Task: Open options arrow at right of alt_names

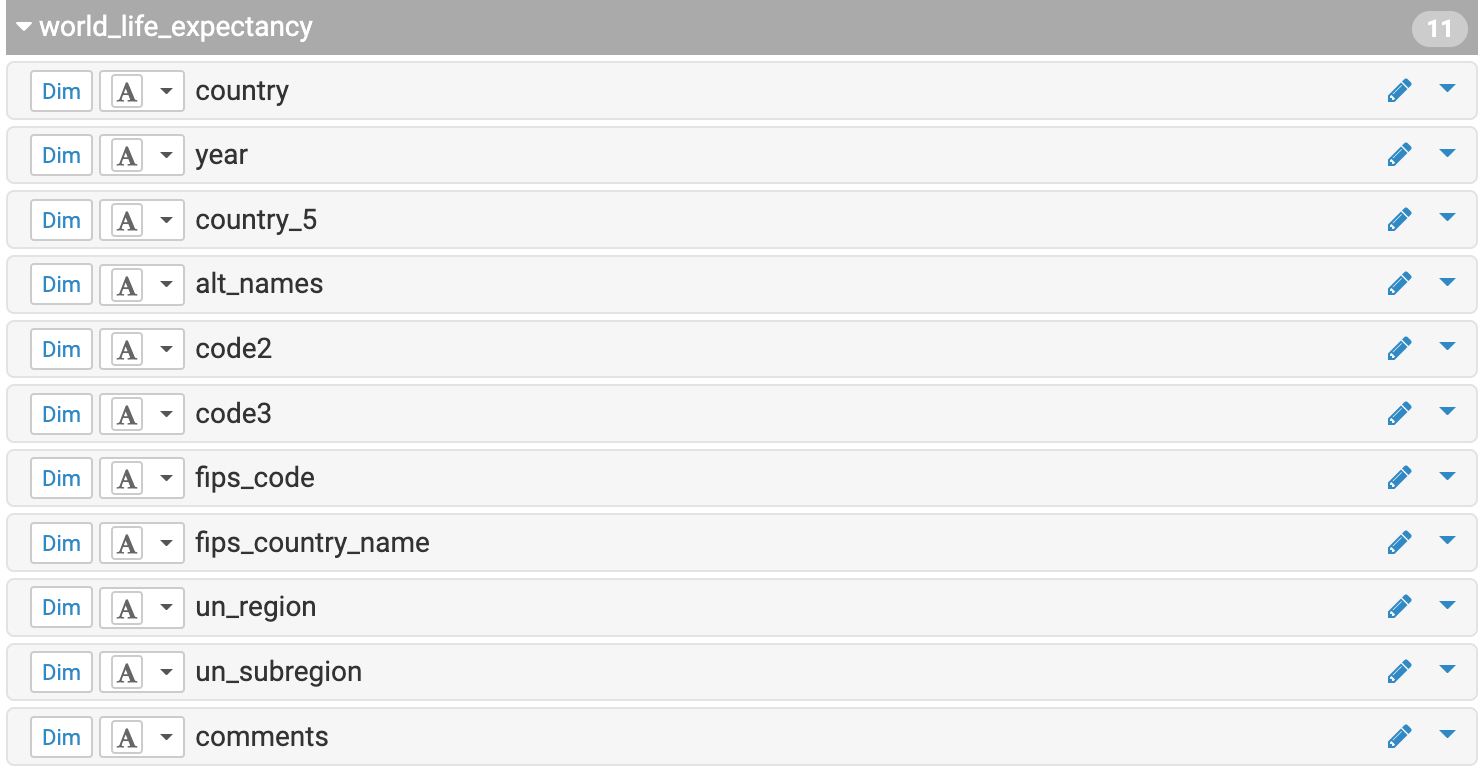Action: click(1447, 283)
